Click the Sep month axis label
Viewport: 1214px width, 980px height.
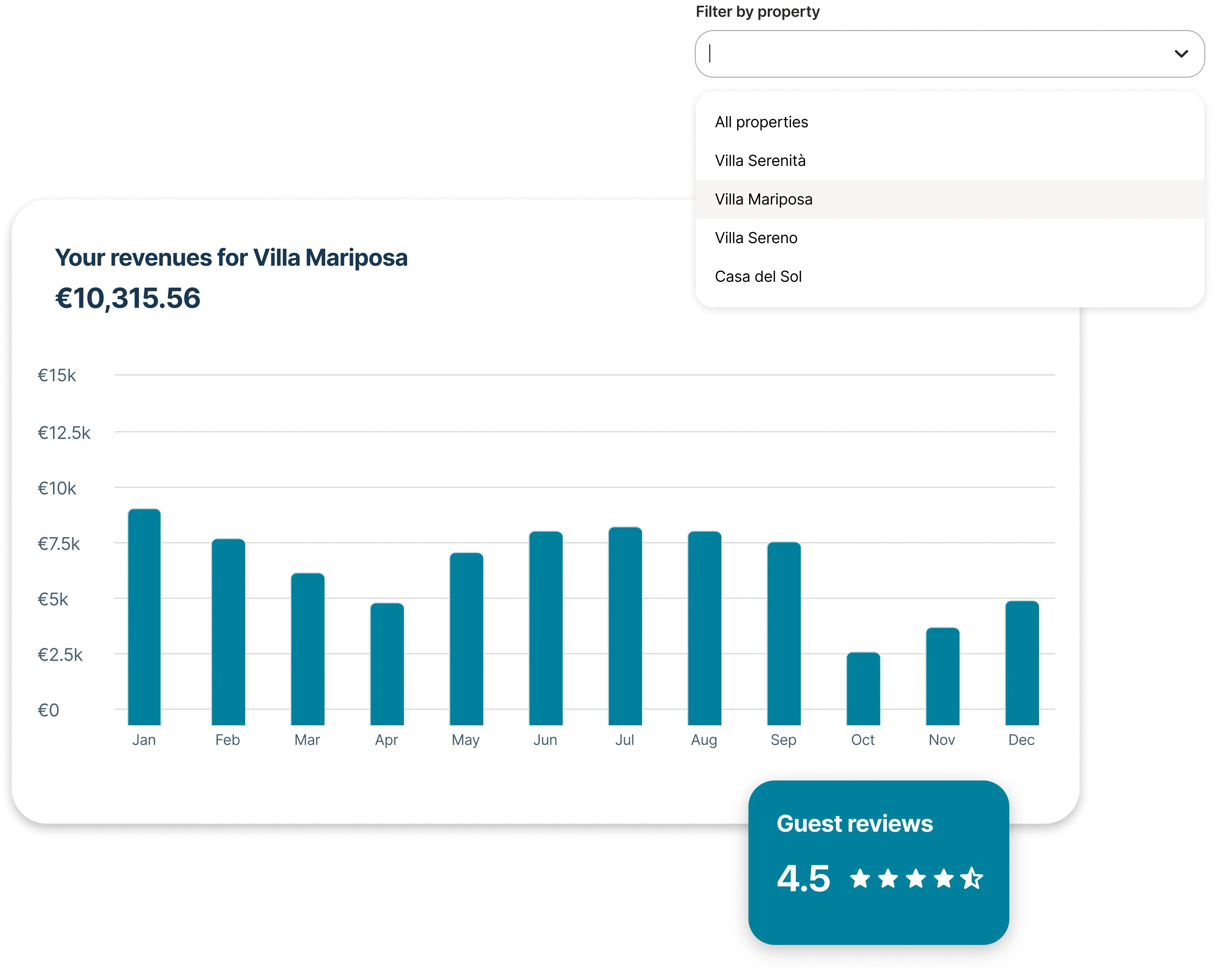783,740
